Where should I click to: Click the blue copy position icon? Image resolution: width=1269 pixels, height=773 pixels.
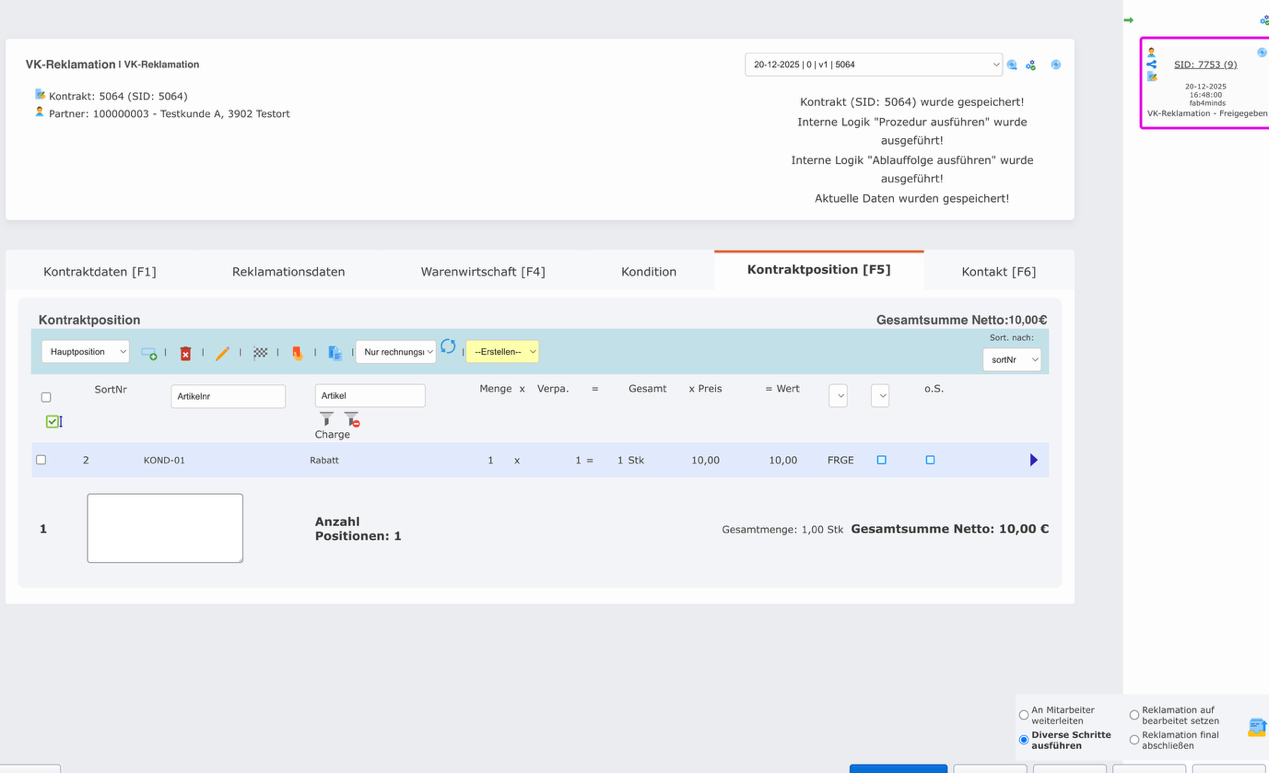tap(335, 353)
